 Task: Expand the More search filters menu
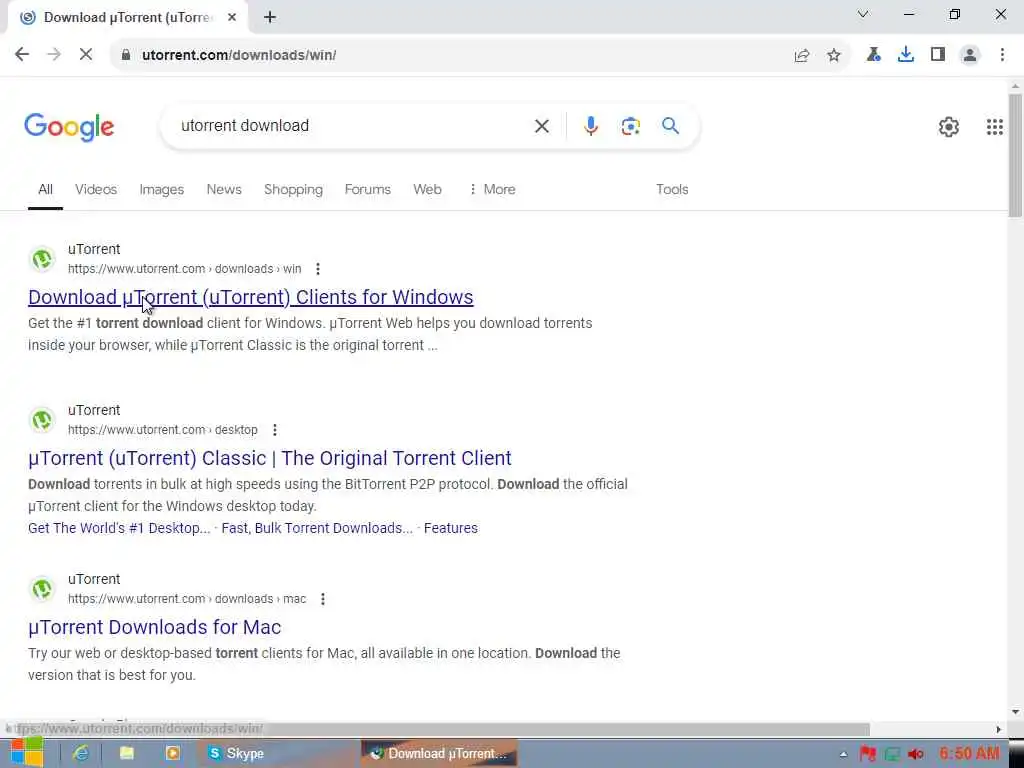coord(492,189)
